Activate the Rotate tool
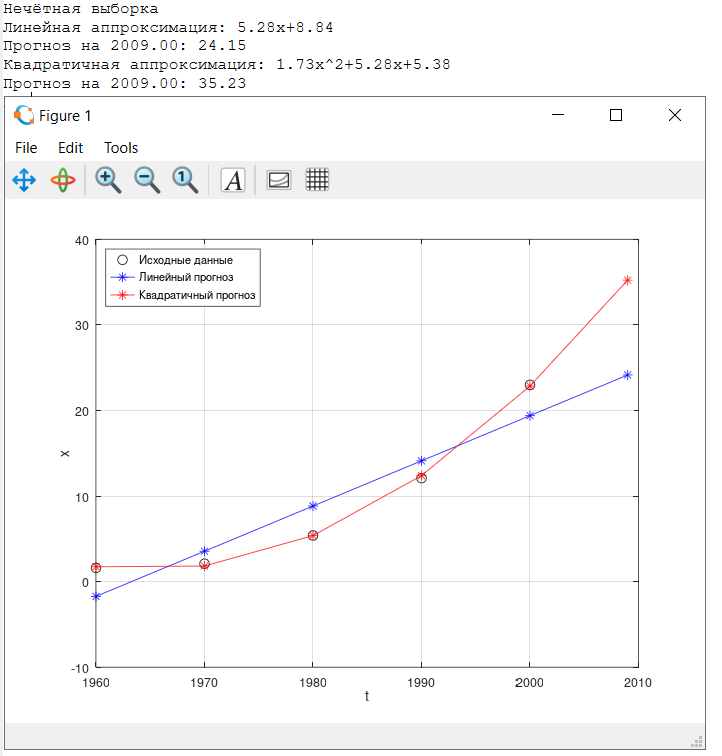Screen dimensions: 722x756 tap(63, 180)
